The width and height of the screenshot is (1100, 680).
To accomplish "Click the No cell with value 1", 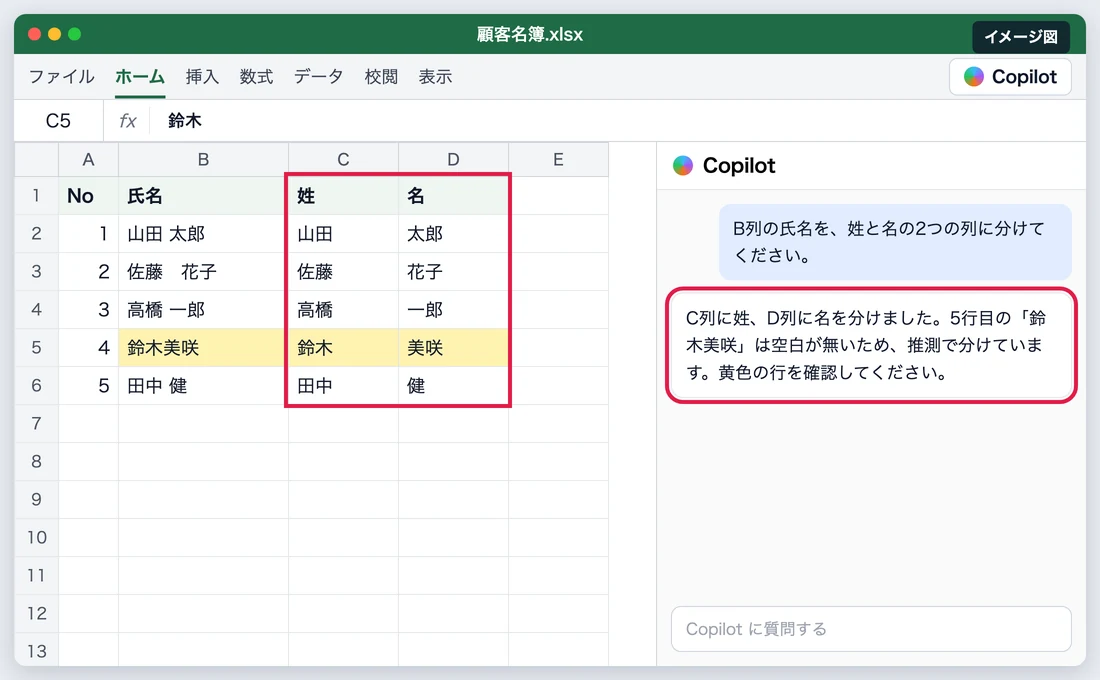I will point(88,234).
